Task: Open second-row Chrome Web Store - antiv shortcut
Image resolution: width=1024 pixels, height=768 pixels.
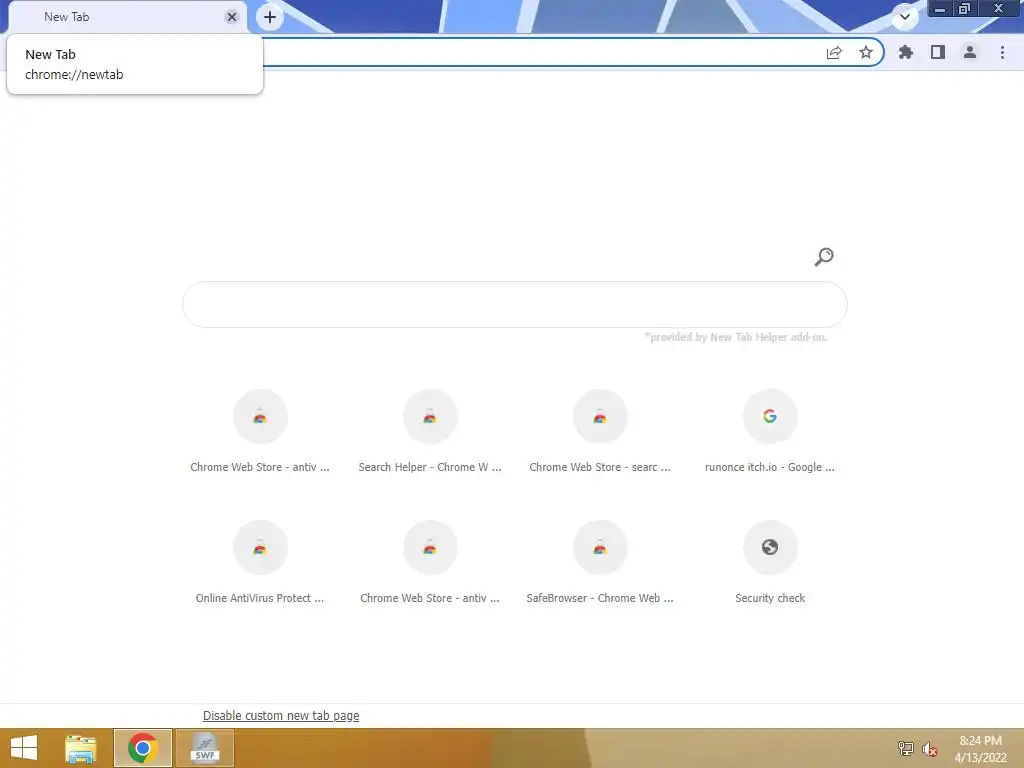Action: (430, 562)
